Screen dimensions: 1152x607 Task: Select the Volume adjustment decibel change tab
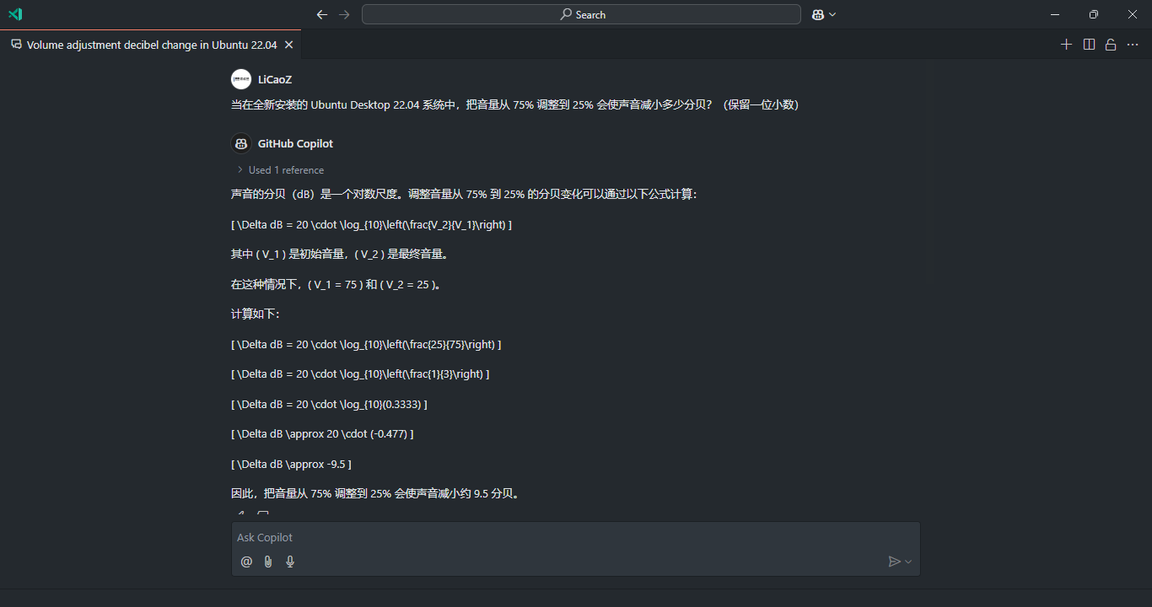151,45
